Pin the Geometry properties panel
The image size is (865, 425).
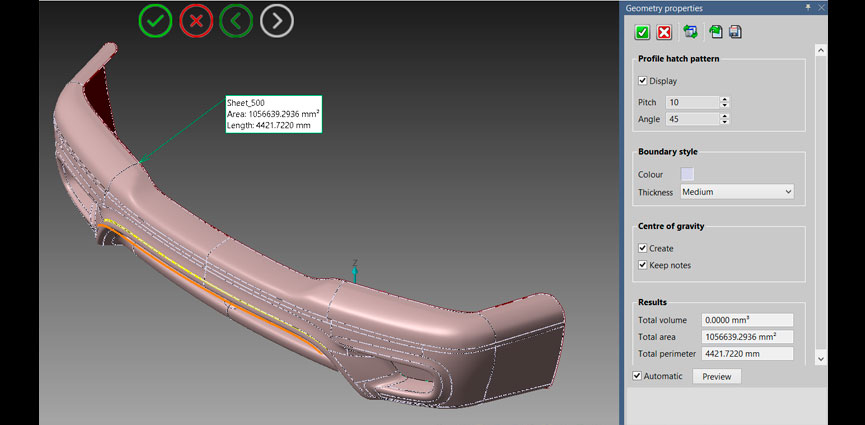point(808,8)
